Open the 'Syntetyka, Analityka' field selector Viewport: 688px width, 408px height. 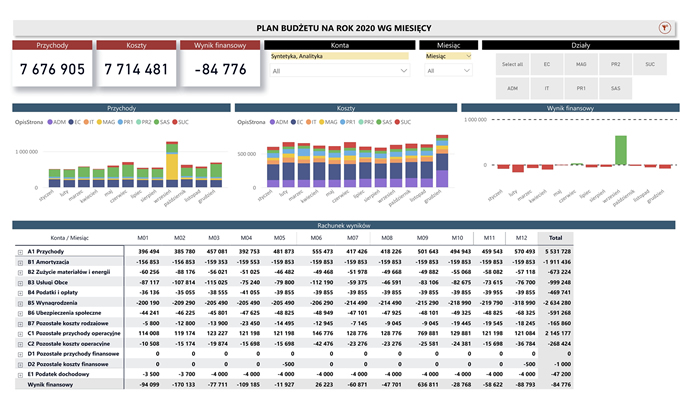point(340,57)
